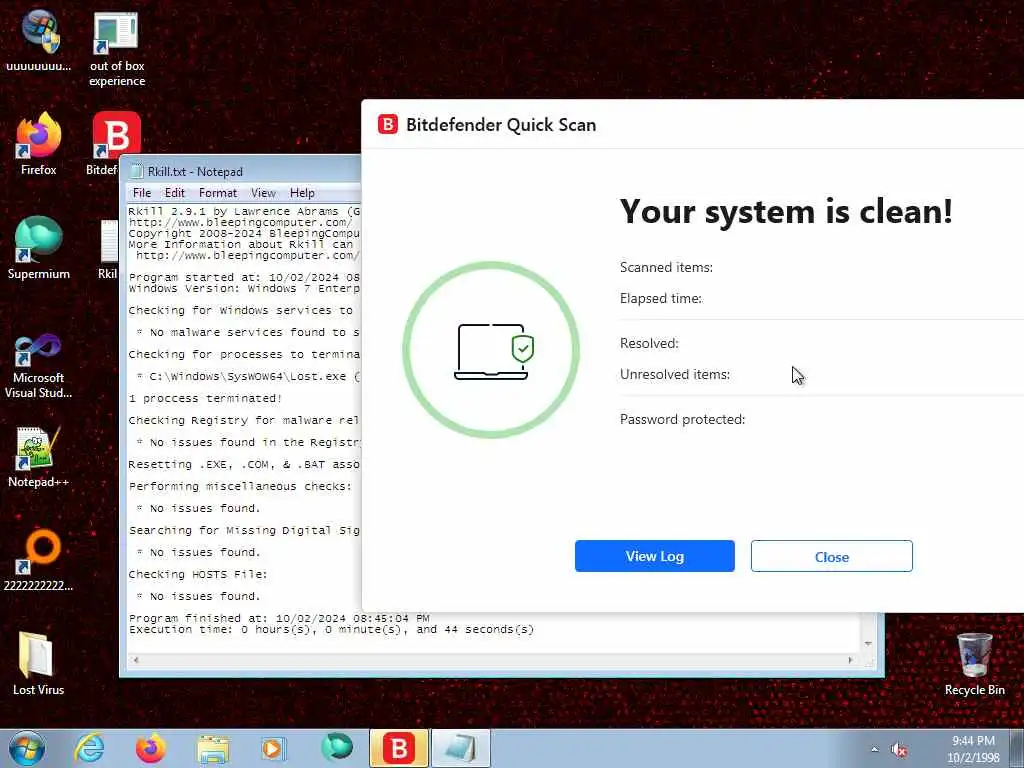Click the Show desktop strip on the taskbar
Viewport: 1024px width, 768px height.
point(1017,749)
